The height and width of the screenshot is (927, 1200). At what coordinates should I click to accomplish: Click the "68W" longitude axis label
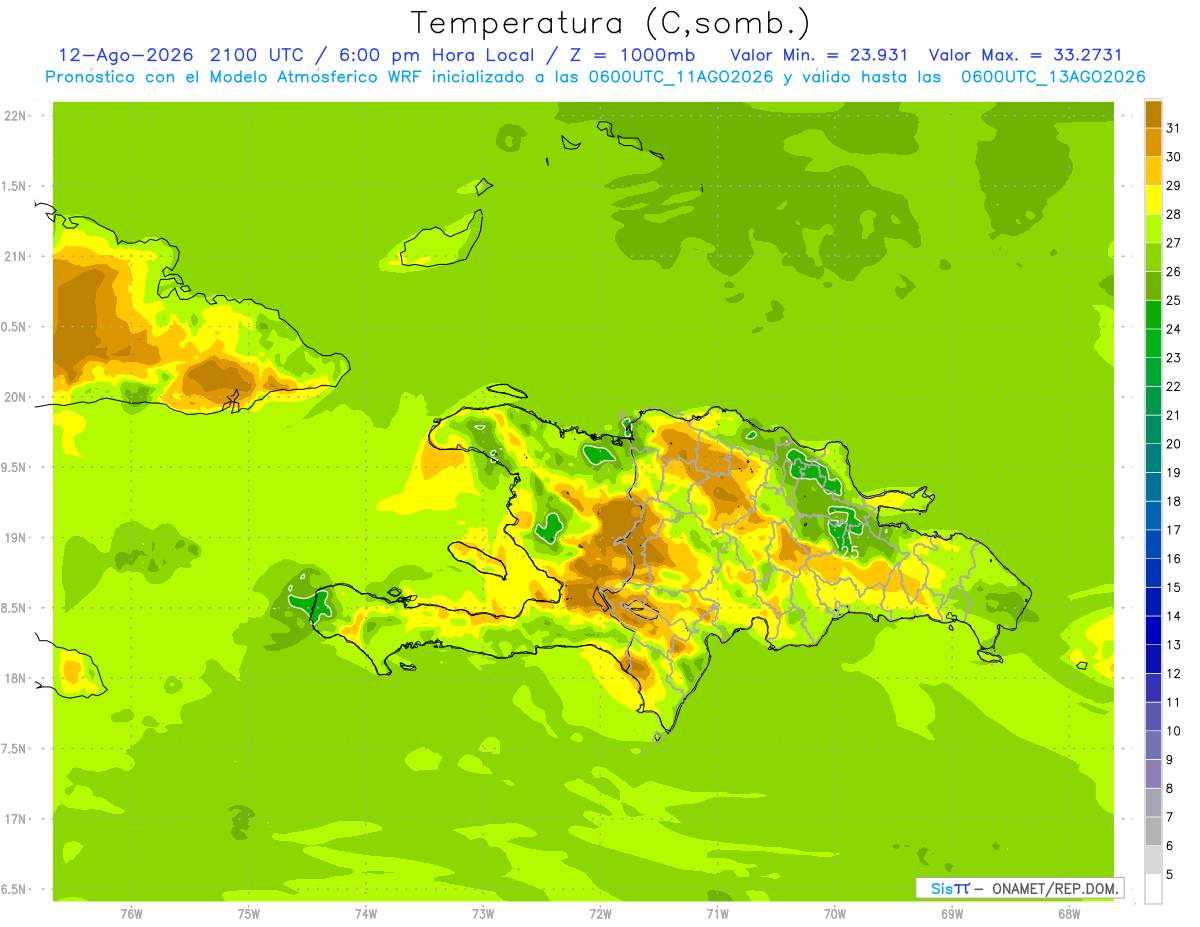(x=1068, y=914)
